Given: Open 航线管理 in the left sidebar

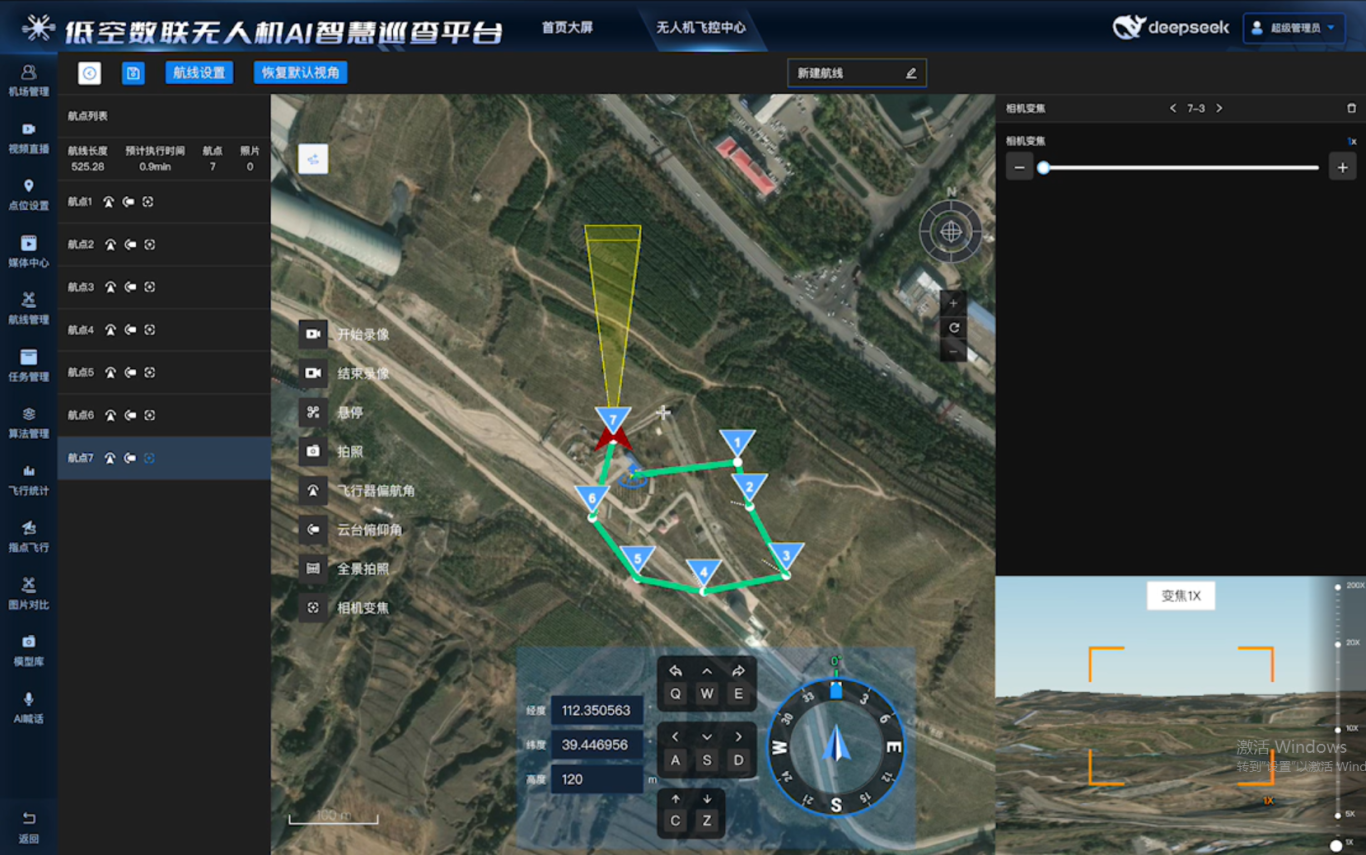Looking at the screenshot, I should point(28,308).
